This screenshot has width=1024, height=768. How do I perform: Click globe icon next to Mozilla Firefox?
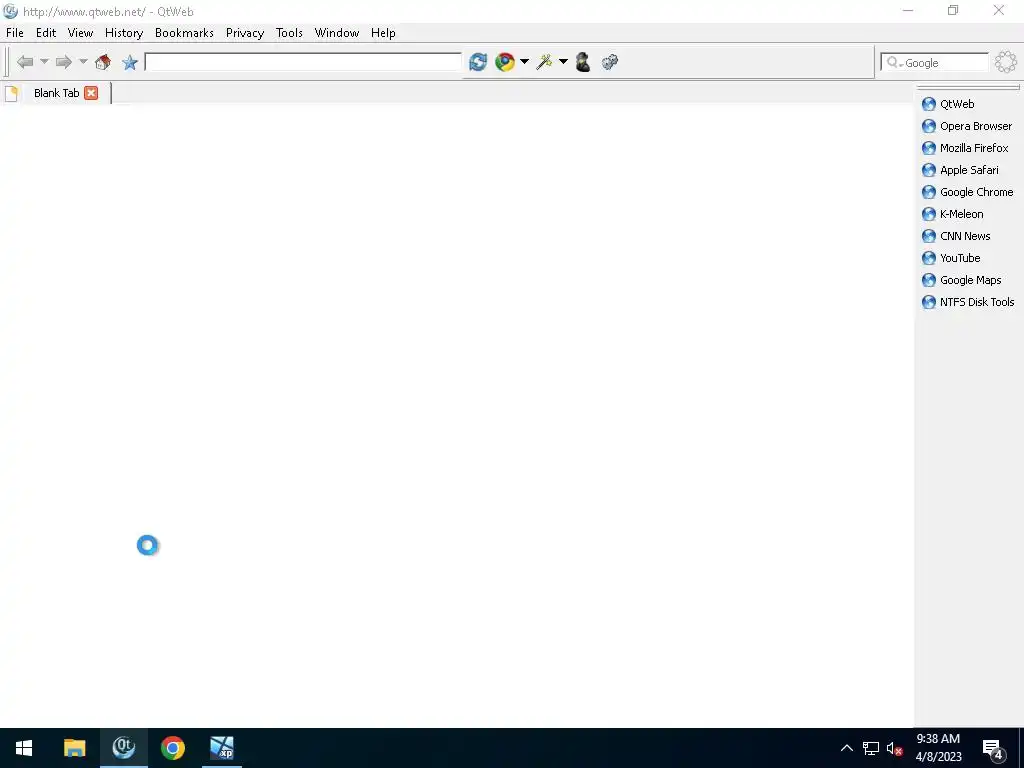tap(929, 148)
